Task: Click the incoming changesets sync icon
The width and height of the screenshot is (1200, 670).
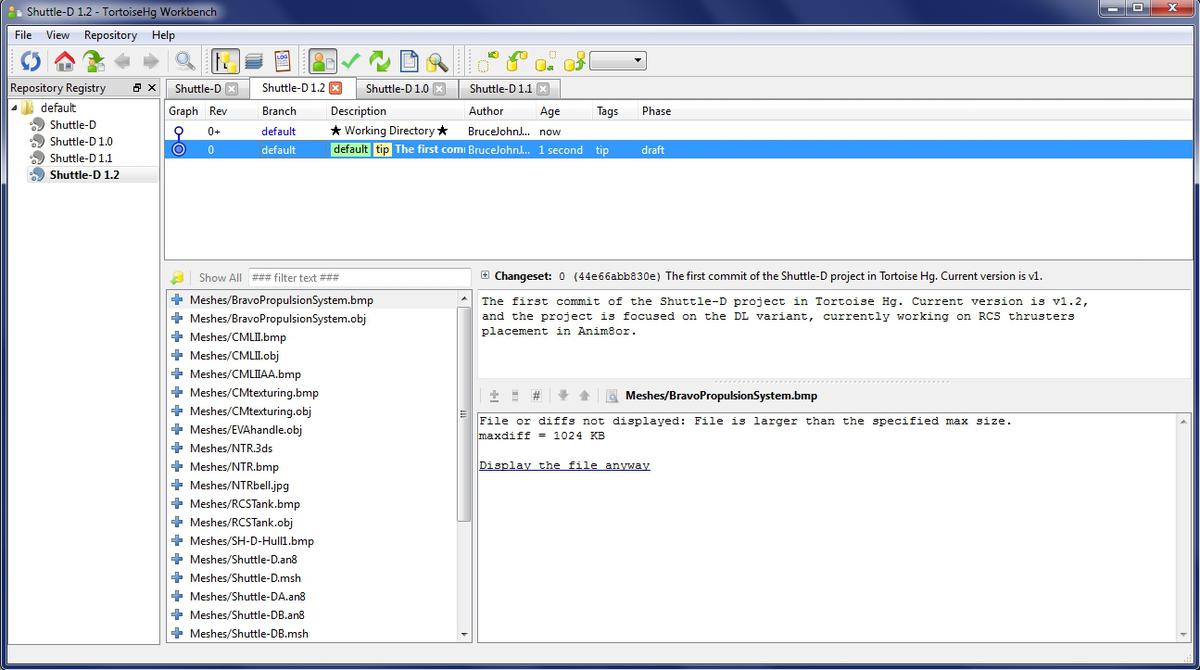Action: pos(487,61)
